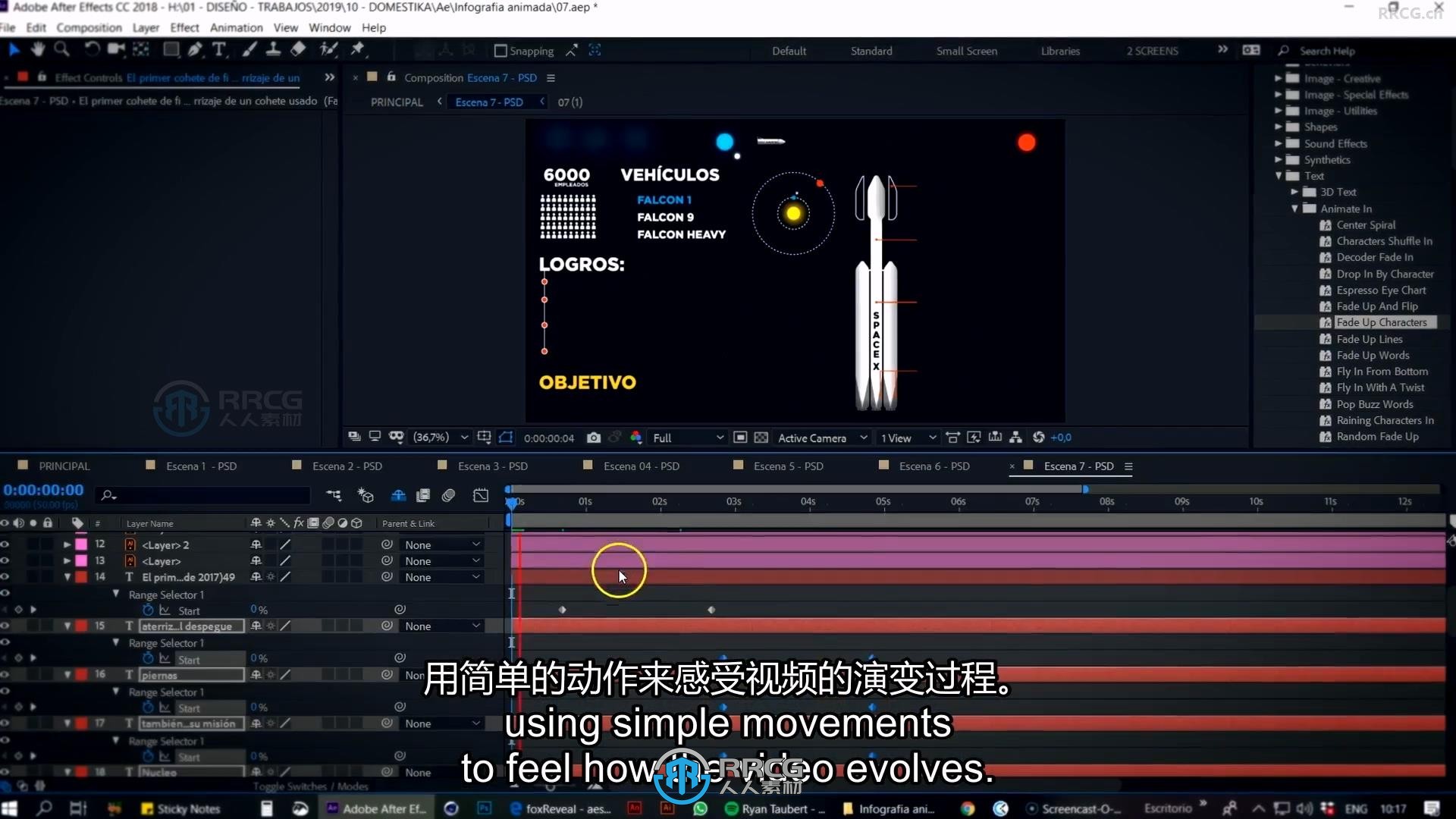
Task: Enable Motion Blur for timeline layers
Action: click(448, 495)
